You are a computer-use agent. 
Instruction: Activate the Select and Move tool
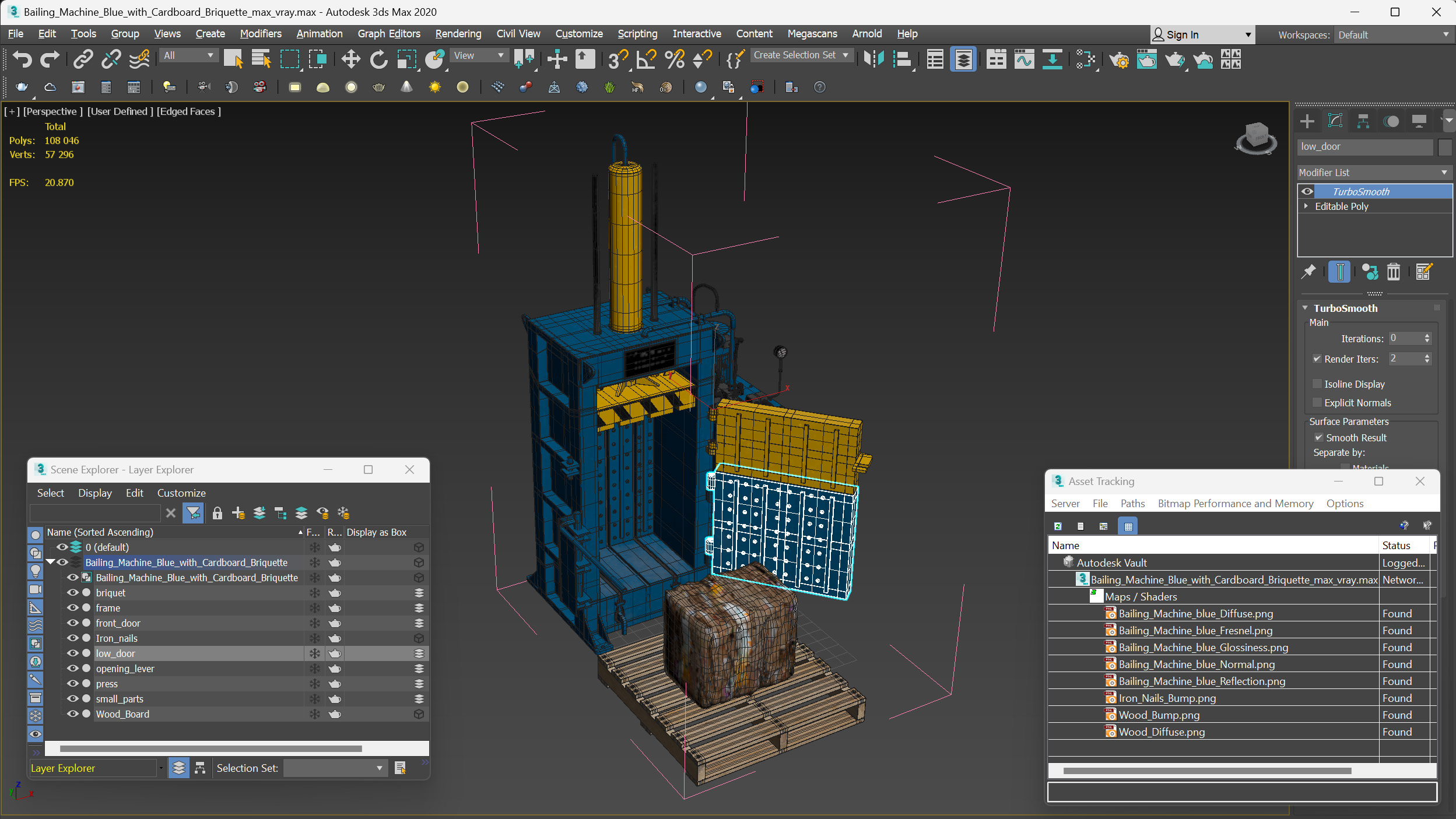tap(350, 59)
